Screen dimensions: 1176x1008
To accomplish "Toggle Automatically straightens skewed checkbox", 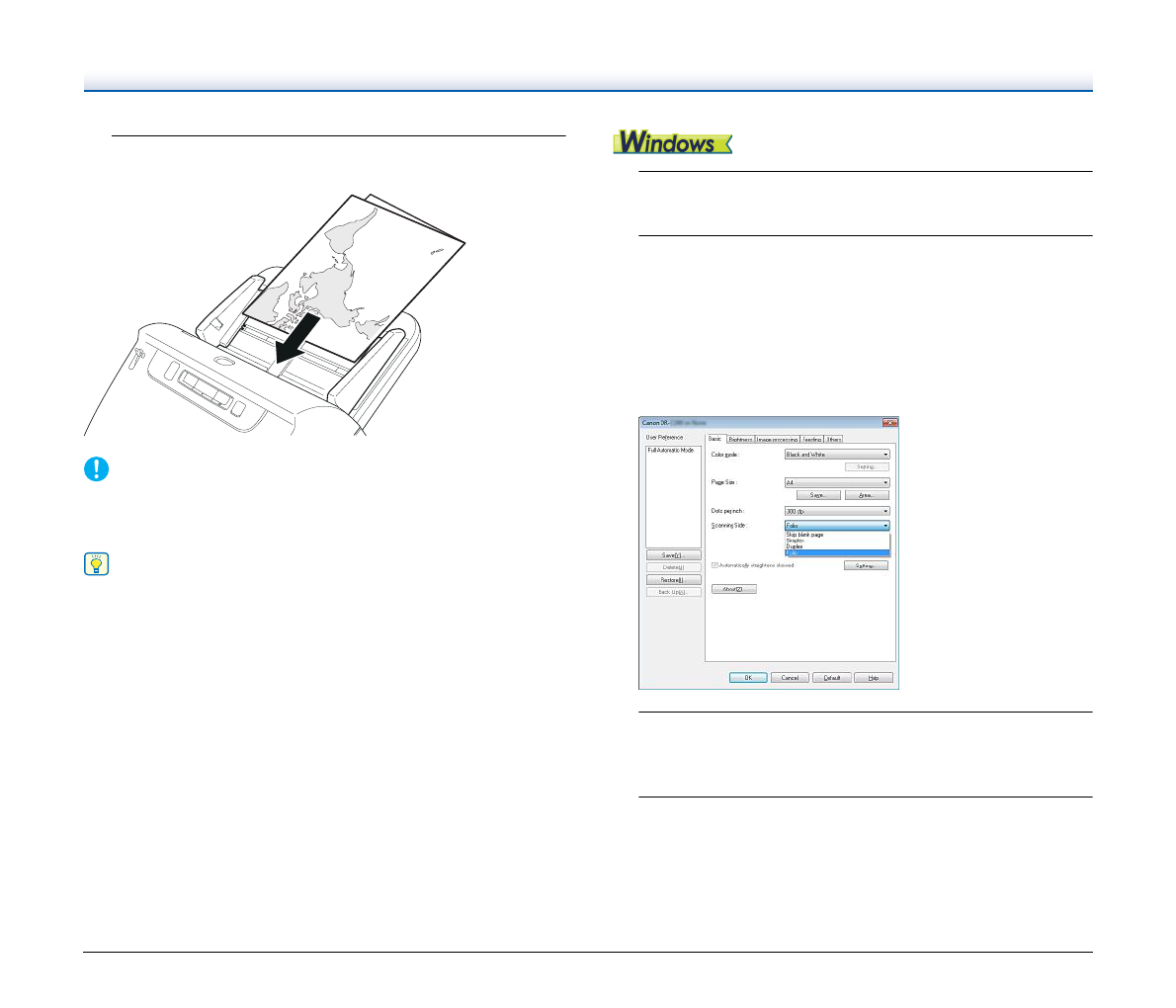I will coord(714,565).
